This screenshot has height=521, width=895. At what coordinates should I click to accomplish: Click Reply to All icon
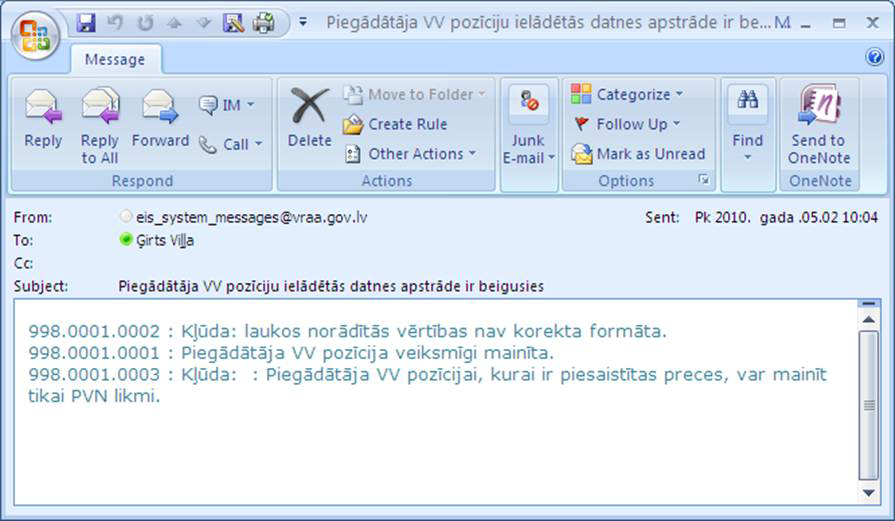pos(100,120)
